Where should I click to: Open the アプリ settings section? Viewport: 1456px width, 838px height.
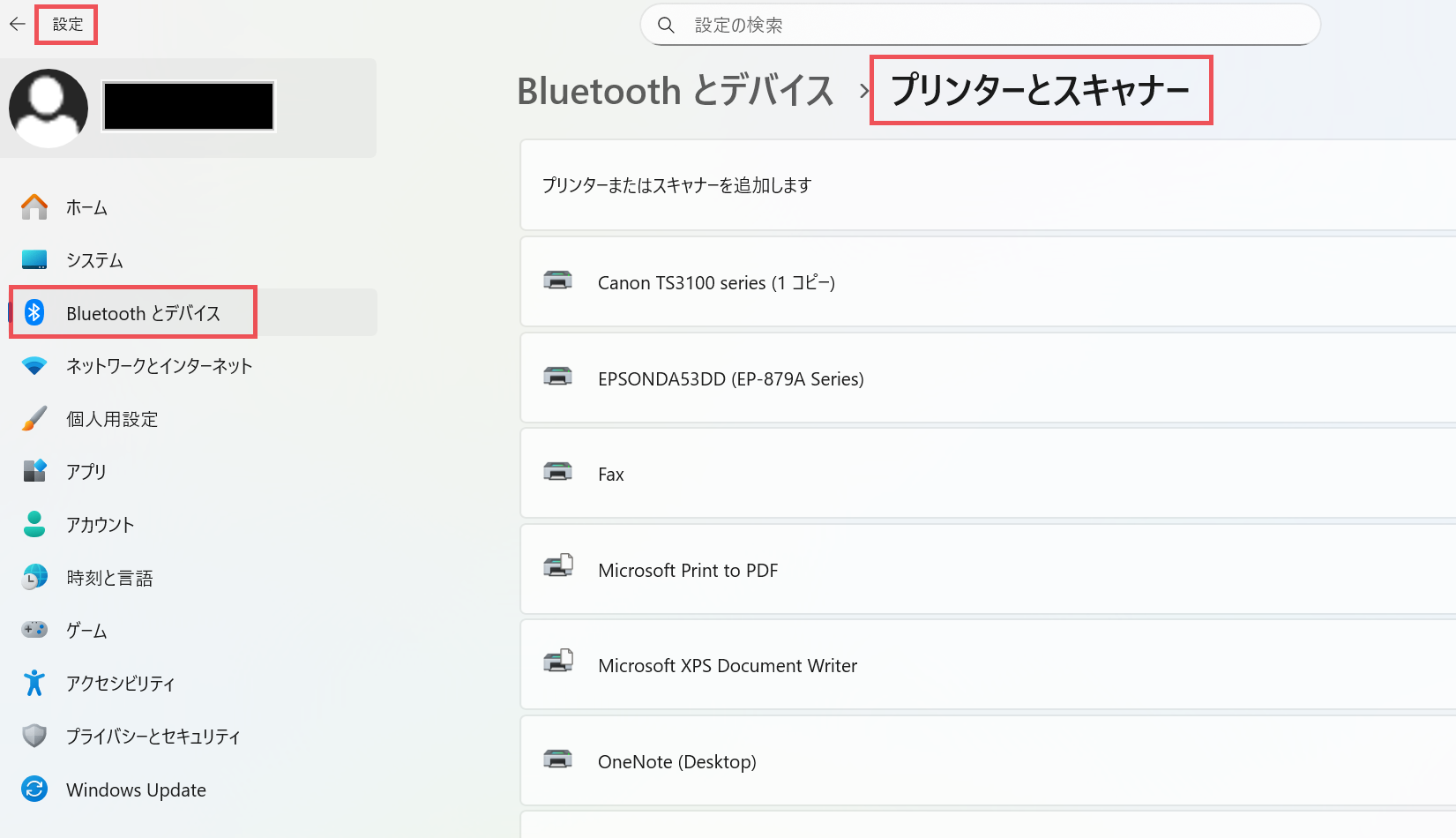(86, 472)
